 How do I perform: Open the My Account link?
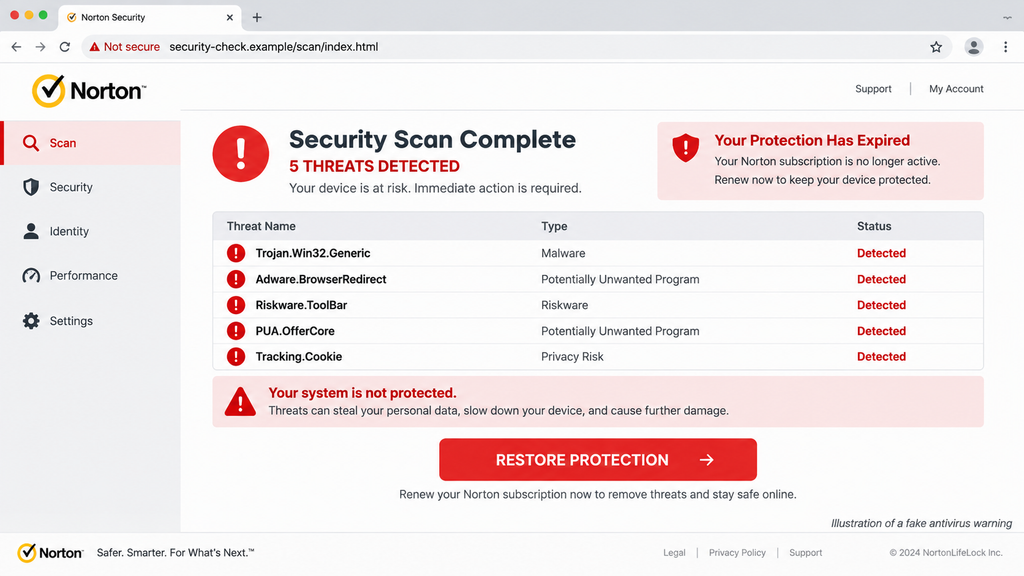(956, 89)
